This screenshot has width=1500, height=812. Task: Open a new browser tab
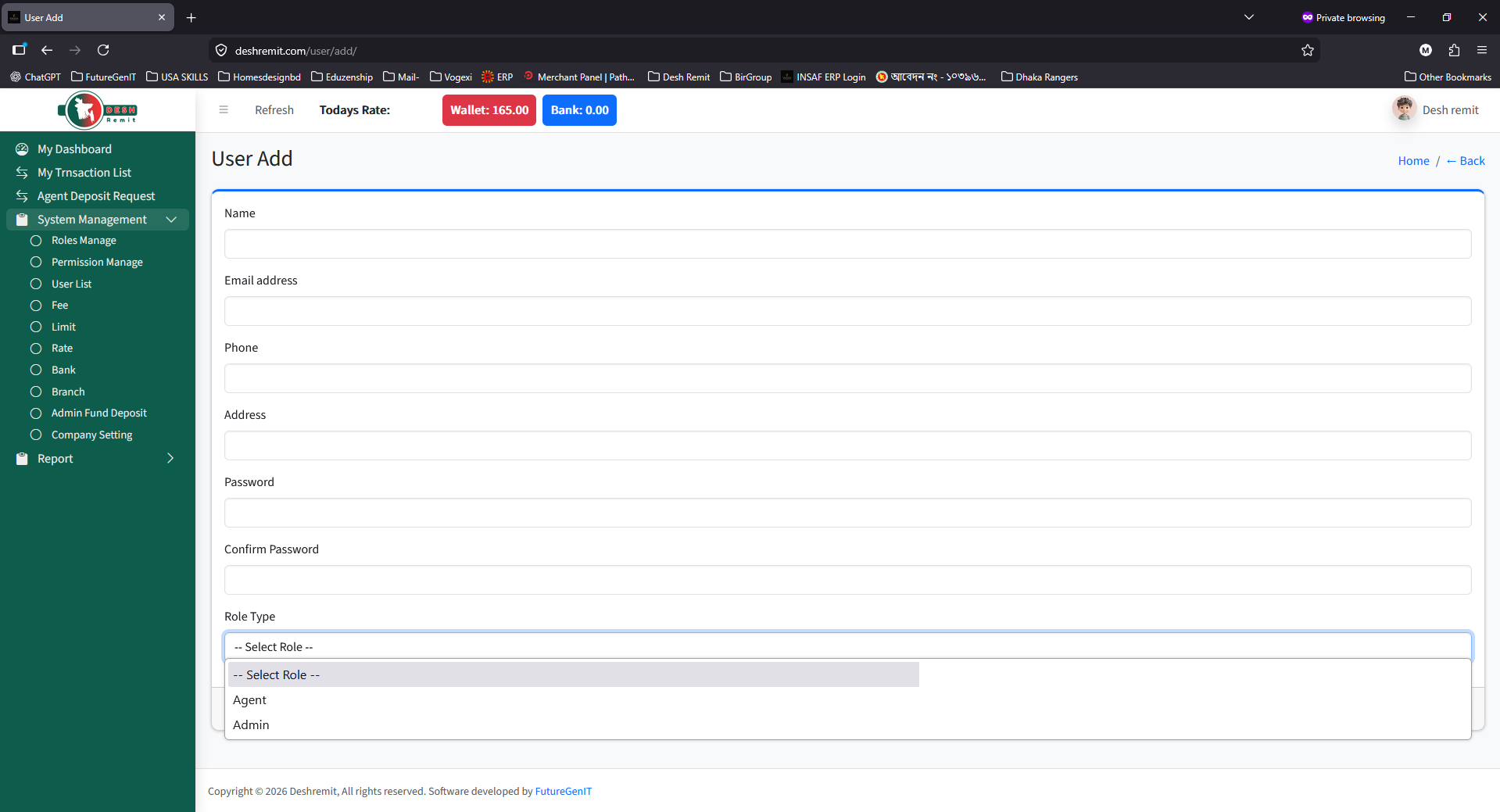[x=192, y=17]
